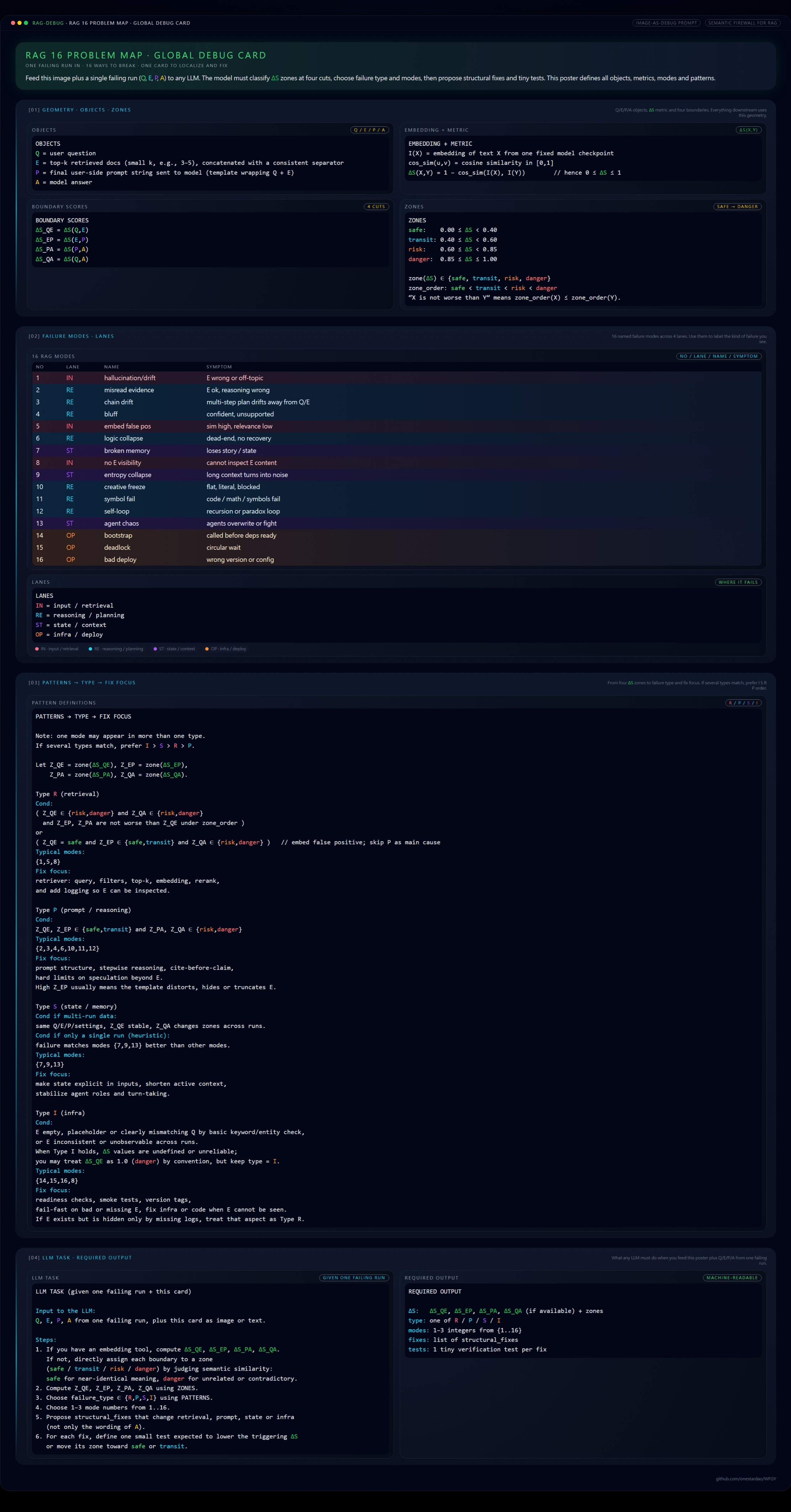The width and height of the screenshot is (791, 1512).
Task: Toggle the IMAGE-AS-DEBUG PROMPT pill
Action: tap(667, 23)
